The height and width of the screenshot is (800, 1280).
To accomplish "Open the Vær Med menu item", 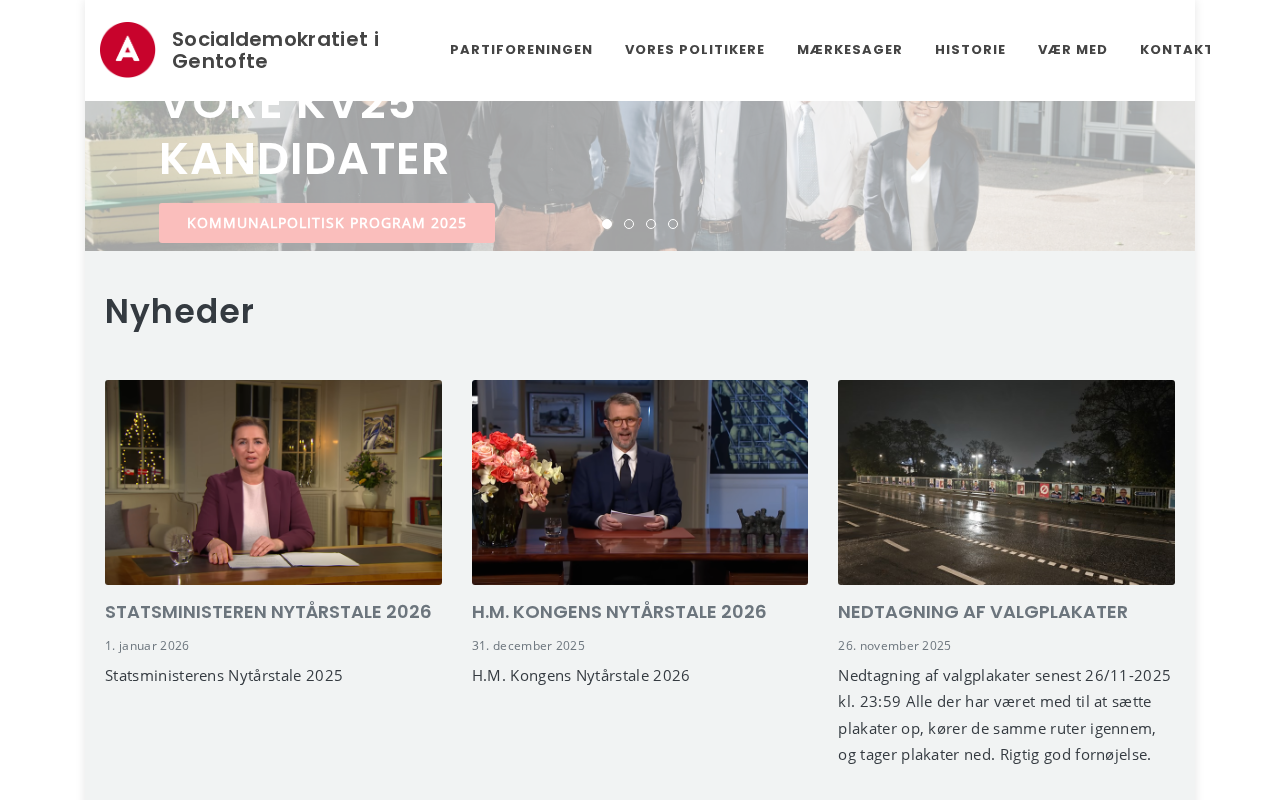I will [x=1073, y=50].
